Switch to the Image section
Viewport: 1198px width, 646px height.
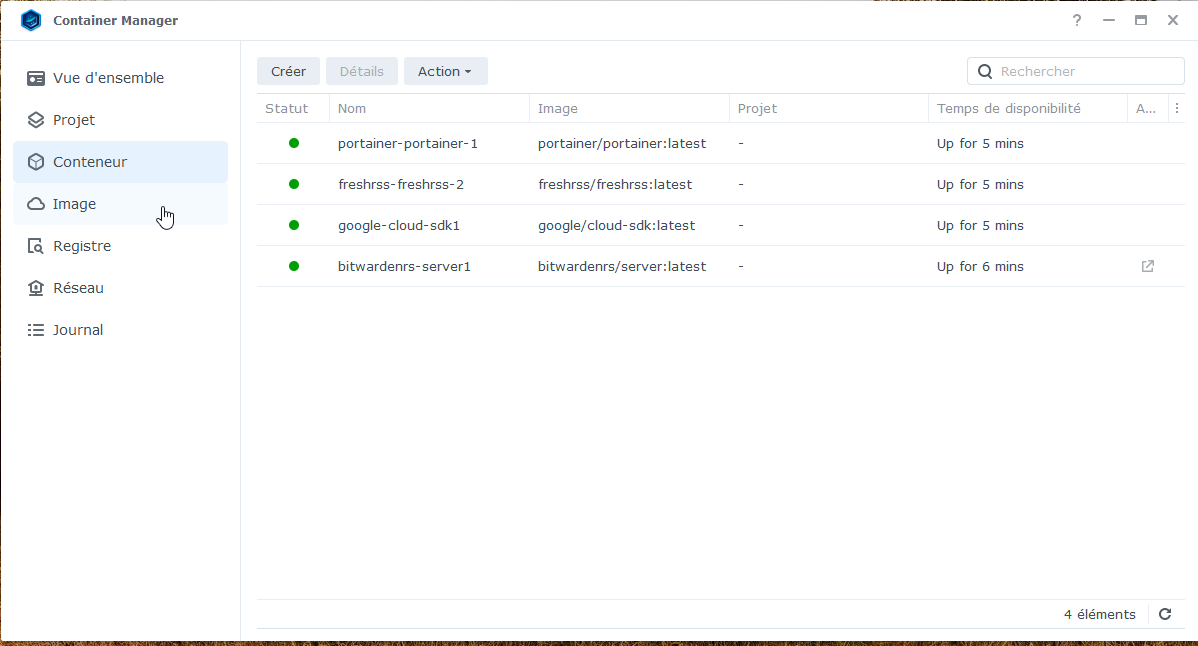121,204
